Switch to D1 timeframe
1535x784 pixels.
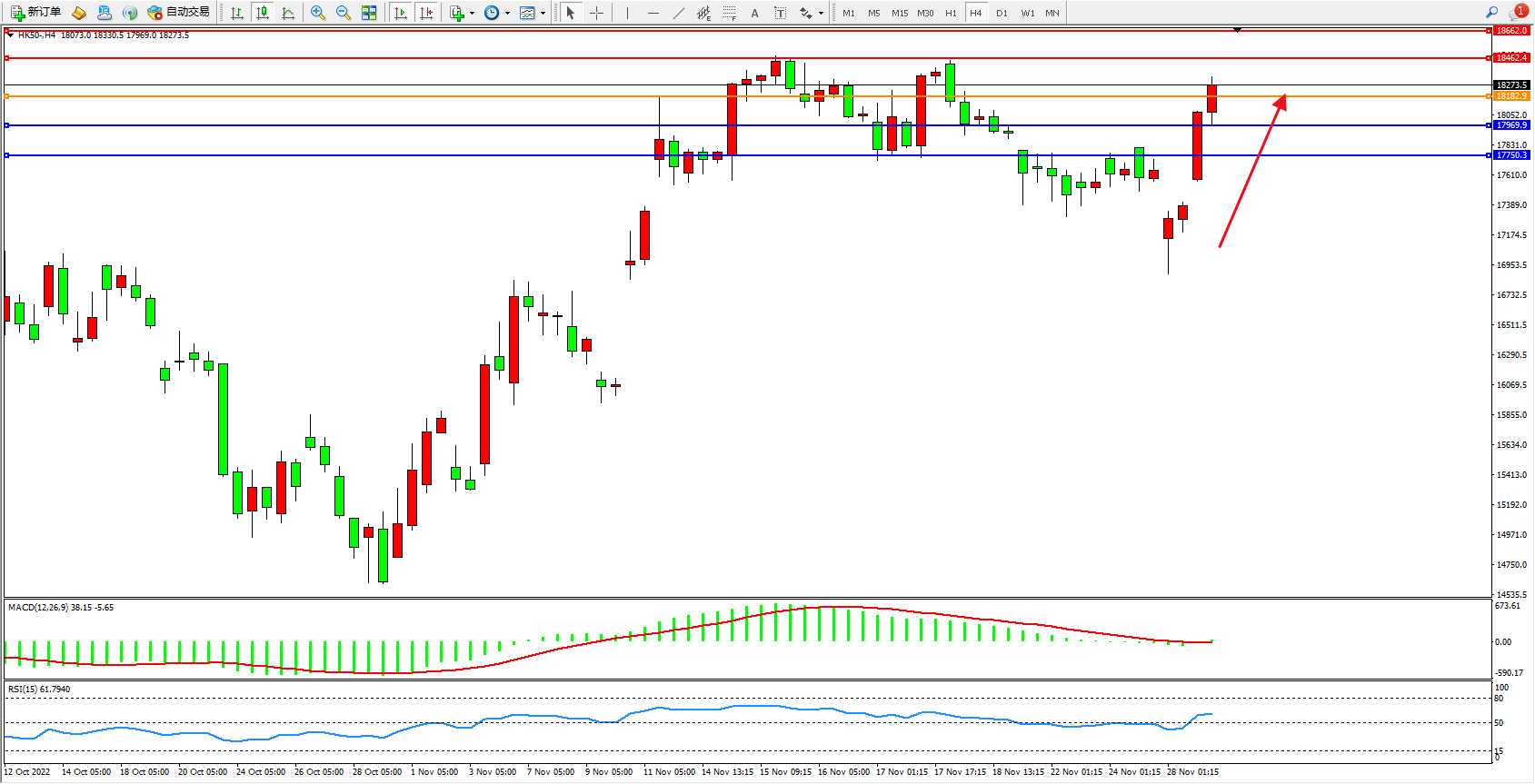[1002, 13]
